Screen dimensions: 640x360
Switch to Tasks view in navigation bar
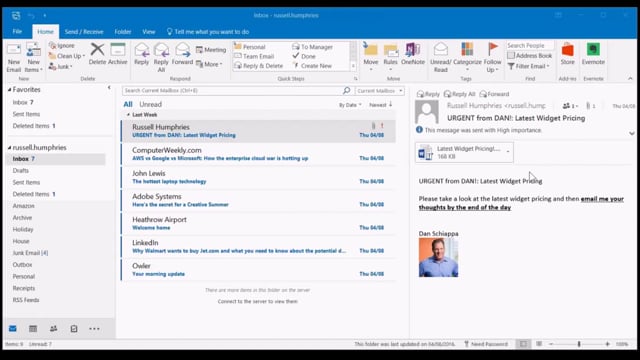(74, 329)
